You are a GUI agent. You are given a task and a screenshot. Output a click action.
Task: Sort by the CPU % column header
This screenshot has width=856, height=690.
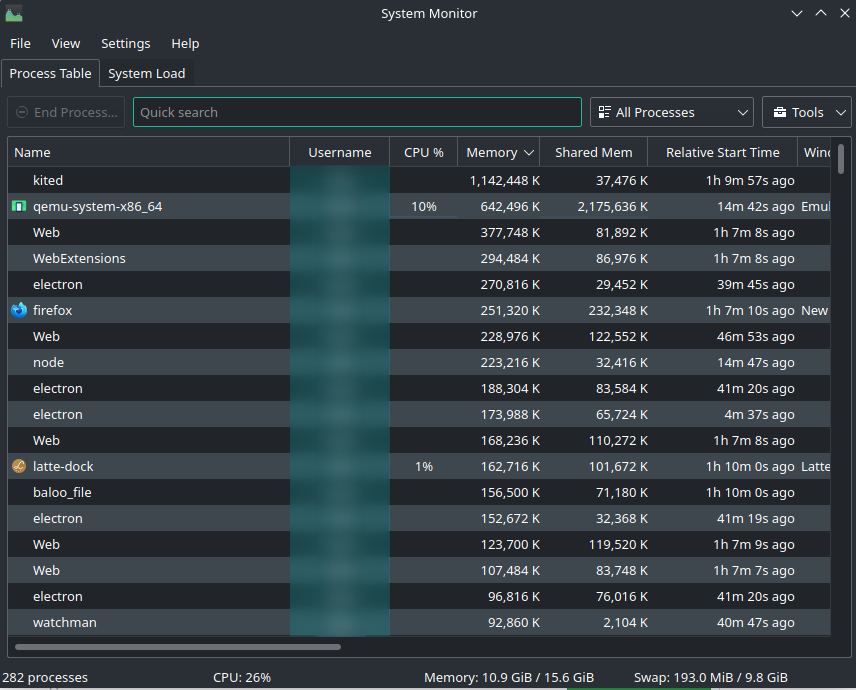[x=424, y=152]
